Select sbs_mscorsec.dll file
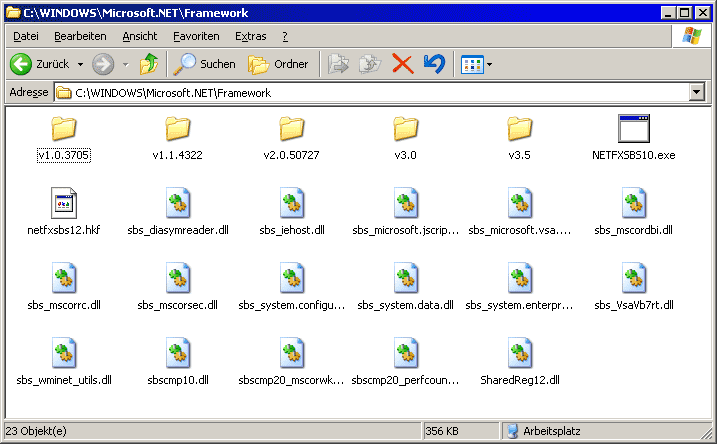Viewport: 717px width, 444px height. 177,287
